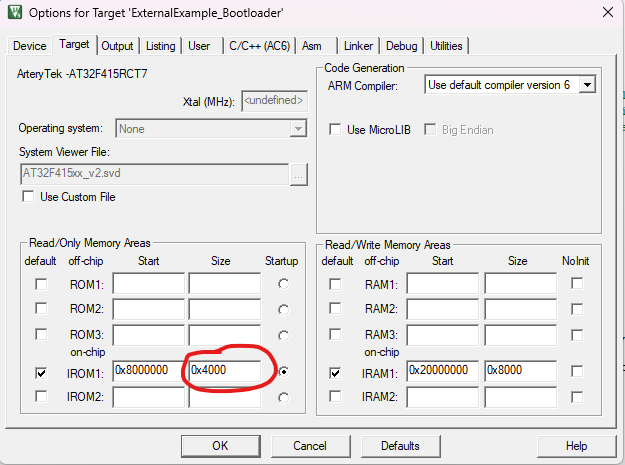This screenshot has height=465, width=625.
Task: Click the browse button beside System Viewer File
Action: [x=298, y=173]
